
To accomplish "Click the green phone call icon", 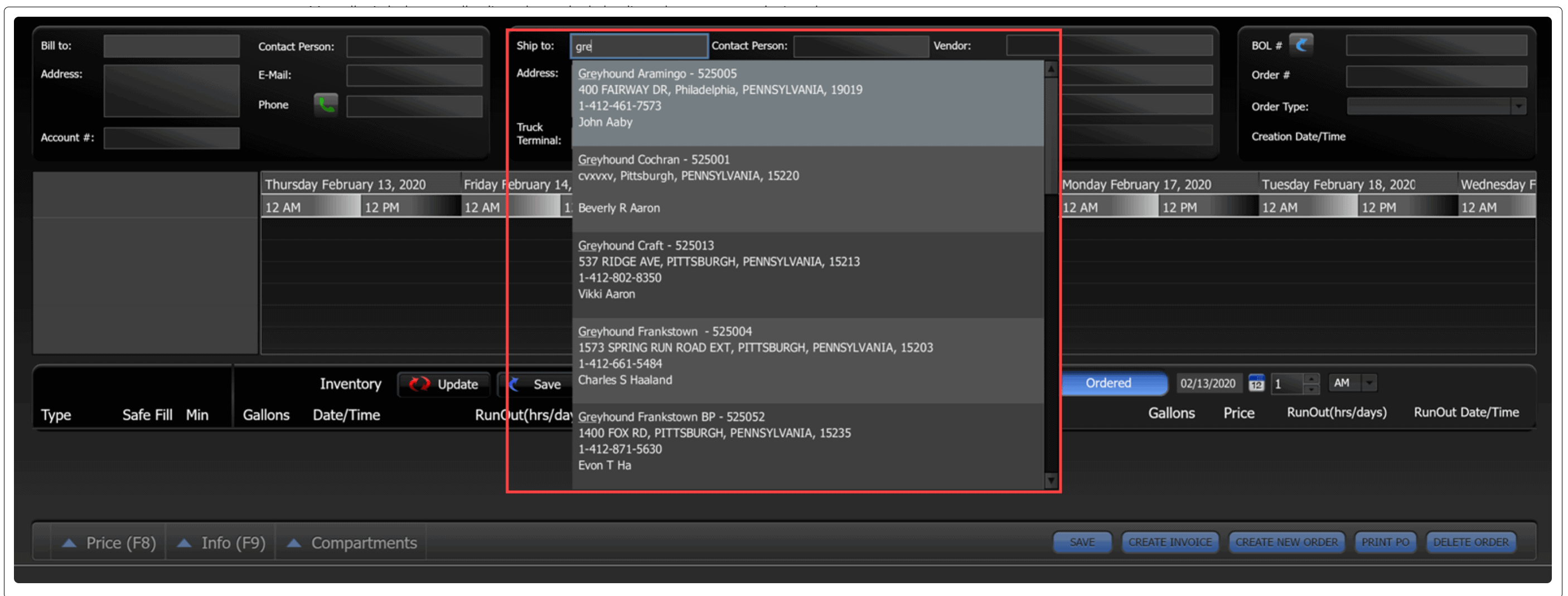I will (326, 105).
